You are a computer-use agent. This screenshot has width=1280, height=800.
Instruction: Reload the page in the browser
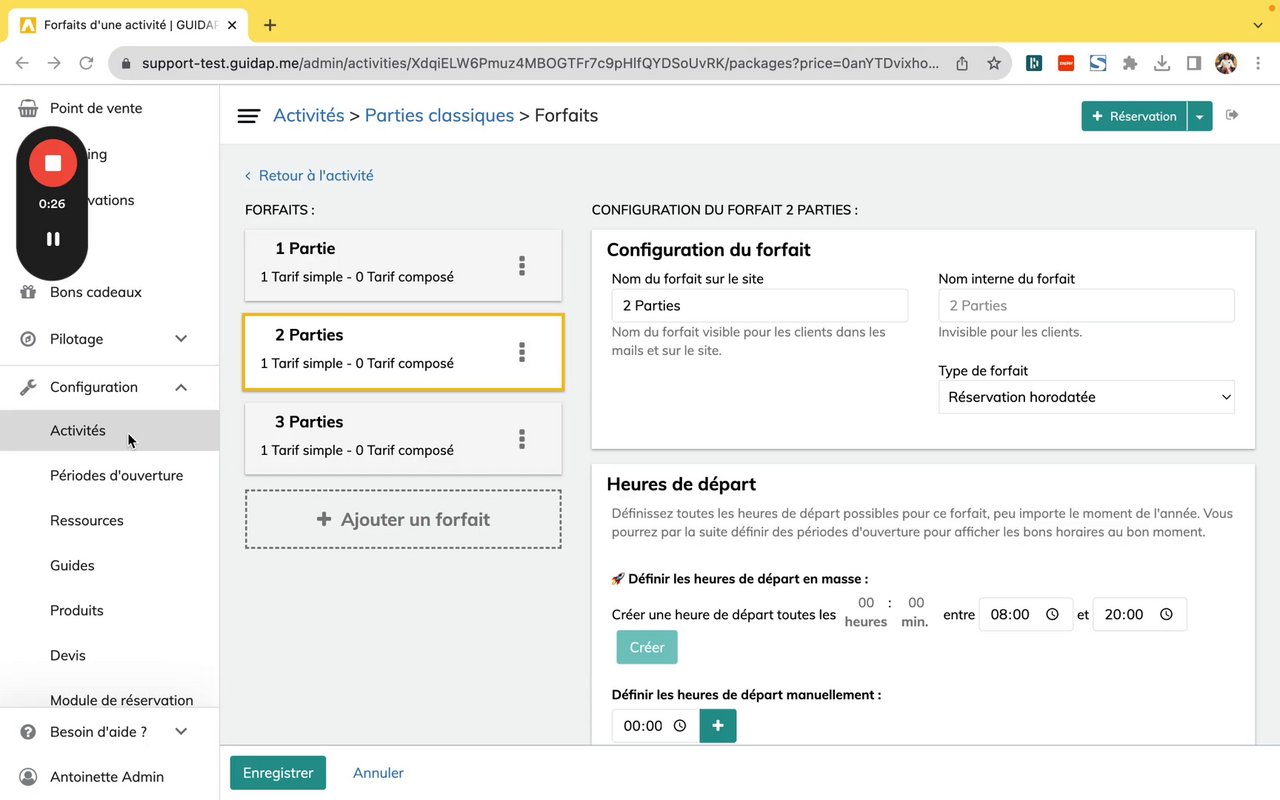pyautogui.click(x=87, y=63)
